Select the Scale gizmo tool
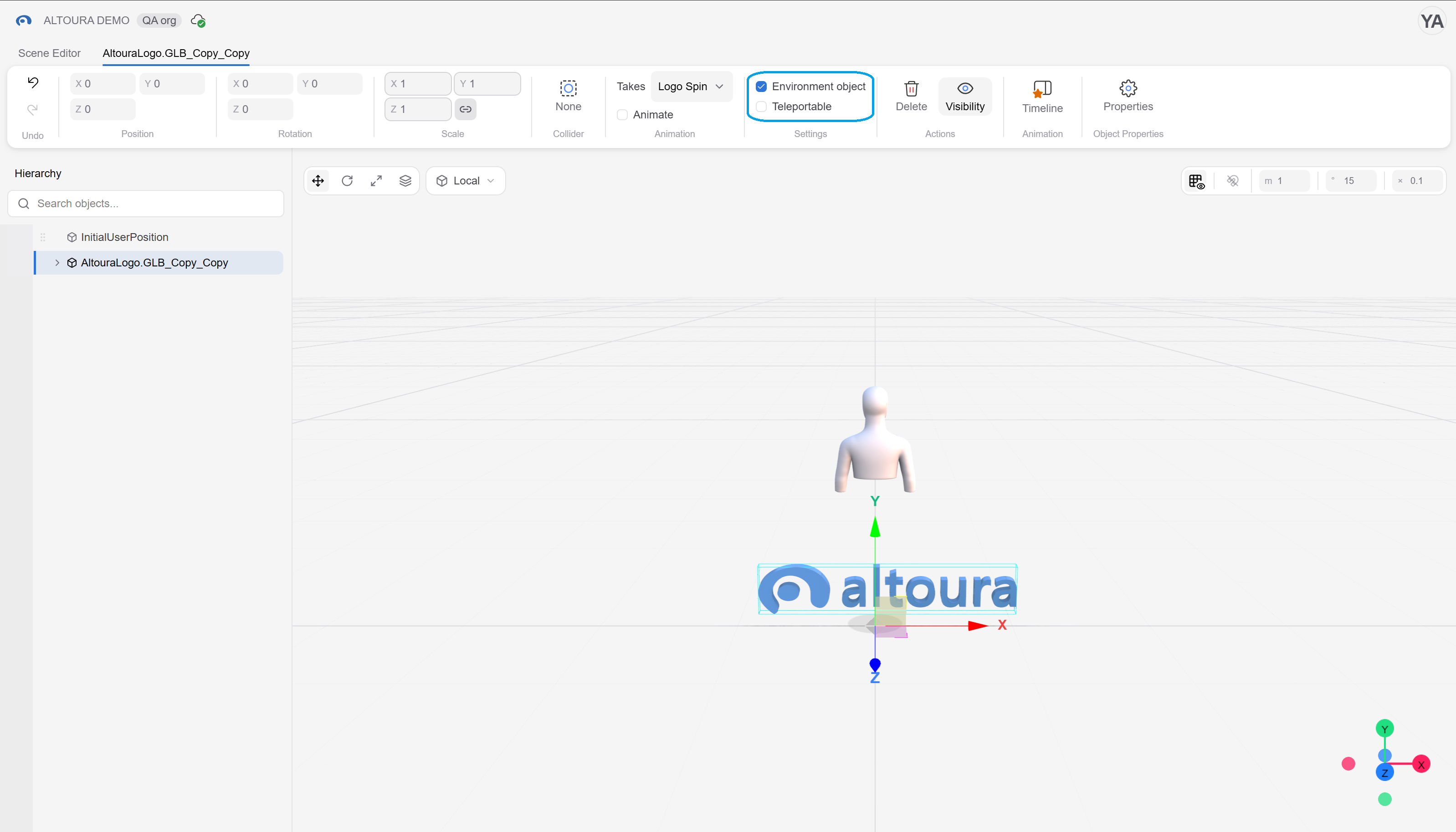Screen dimensions: 1456x832 click(x=376, y=181)
